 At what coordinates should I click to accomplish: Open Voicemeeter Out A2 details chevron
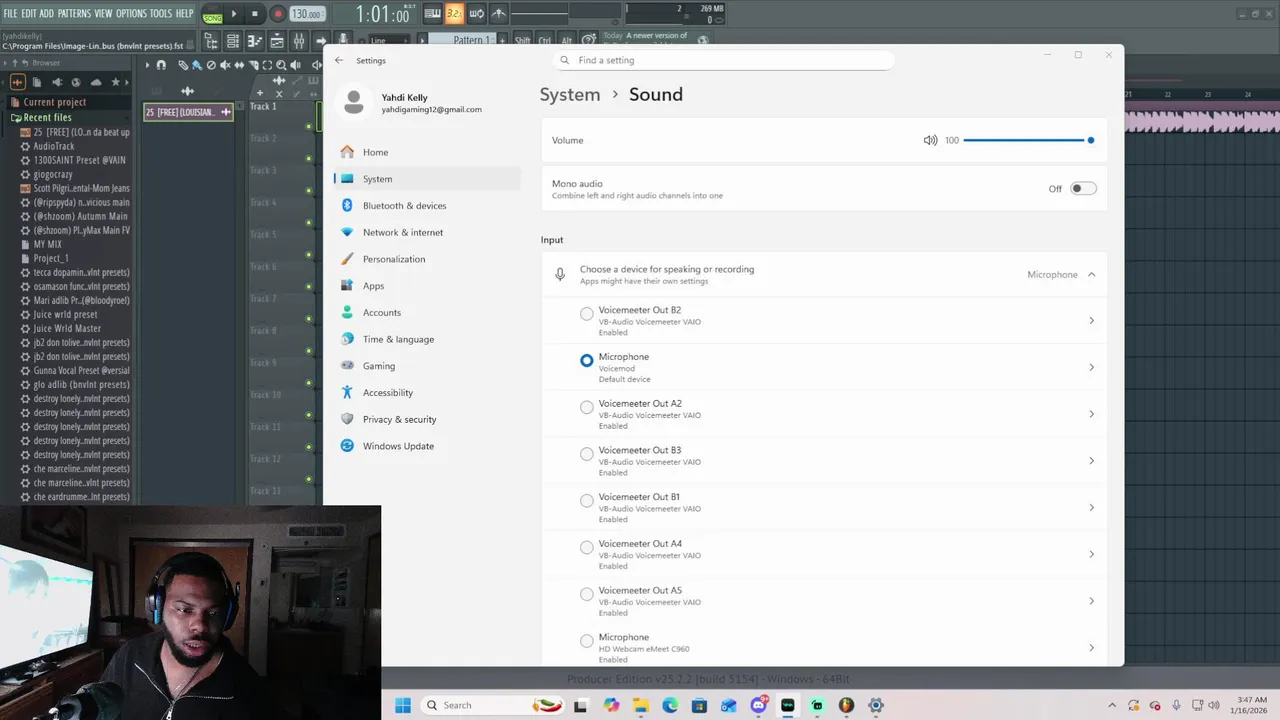pos(1091,414)
